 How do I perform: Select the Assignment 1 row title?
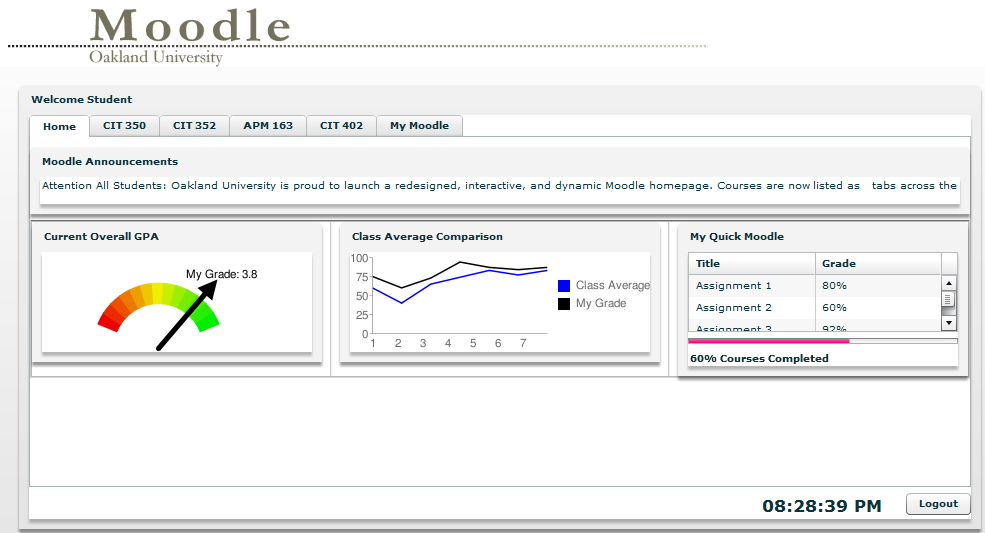pyautogui.click(x=733, y=285)
